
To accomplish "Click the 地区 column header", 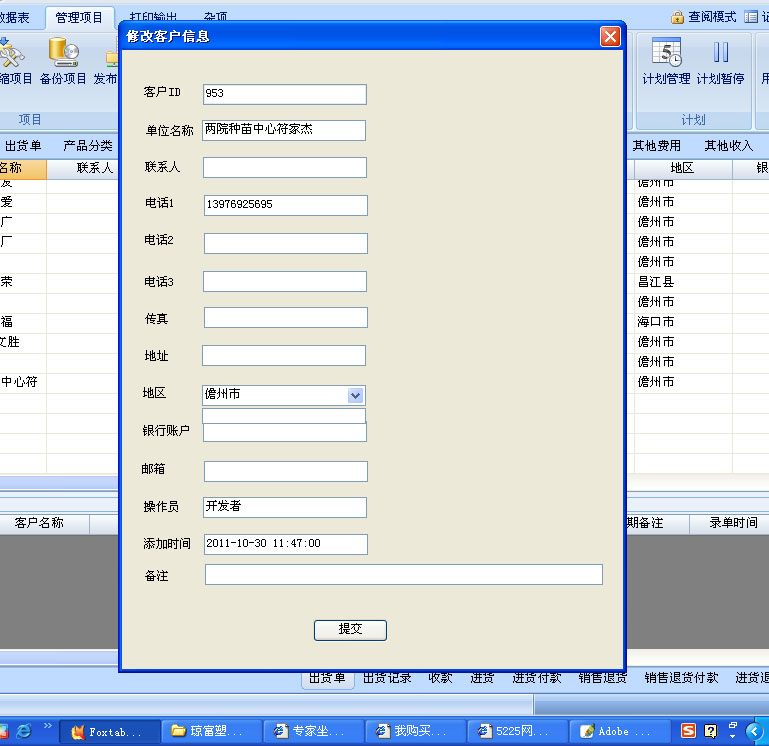I will [x=682, y=169].
